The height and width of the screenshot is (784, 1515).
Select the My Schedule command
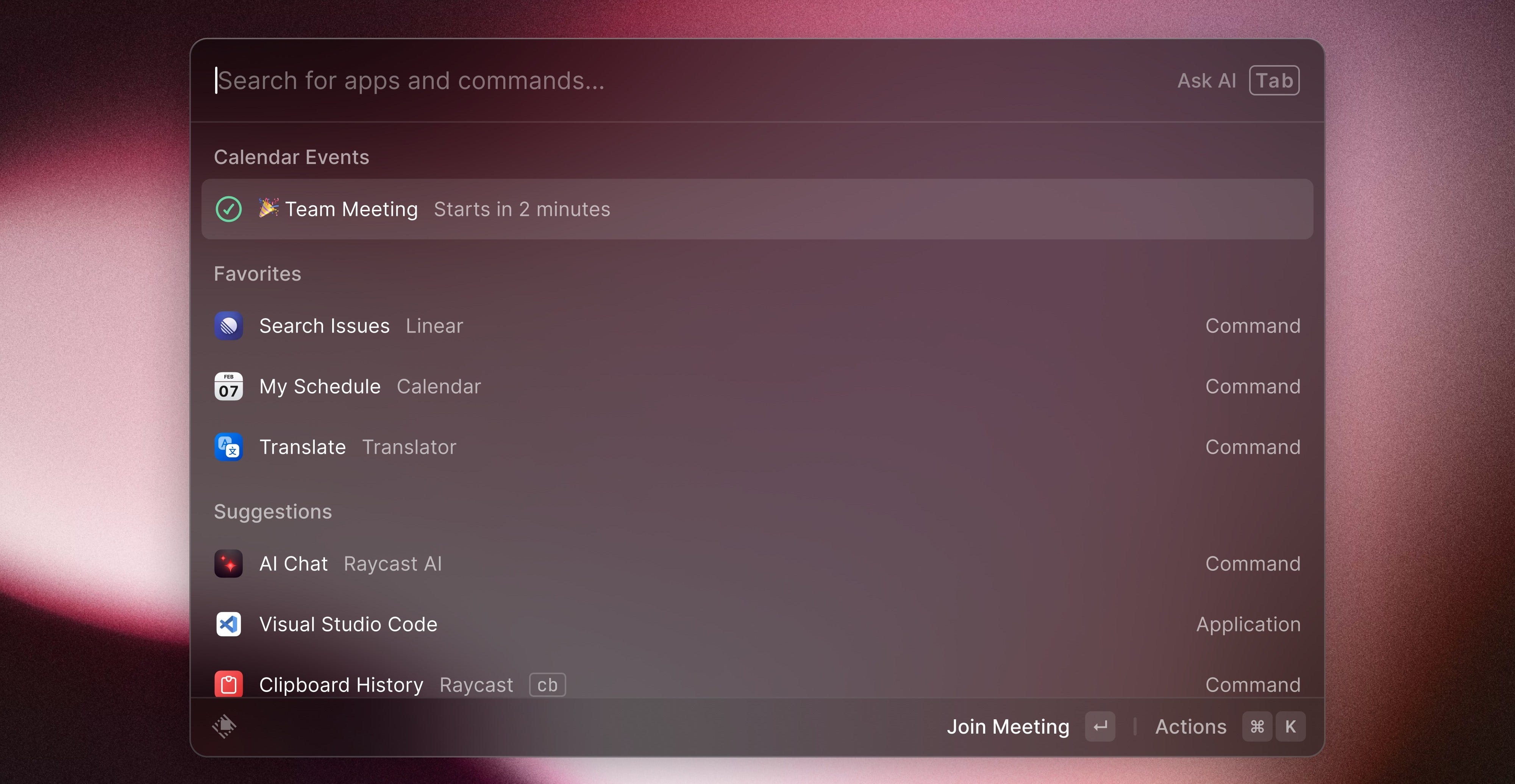click(320, 386)
